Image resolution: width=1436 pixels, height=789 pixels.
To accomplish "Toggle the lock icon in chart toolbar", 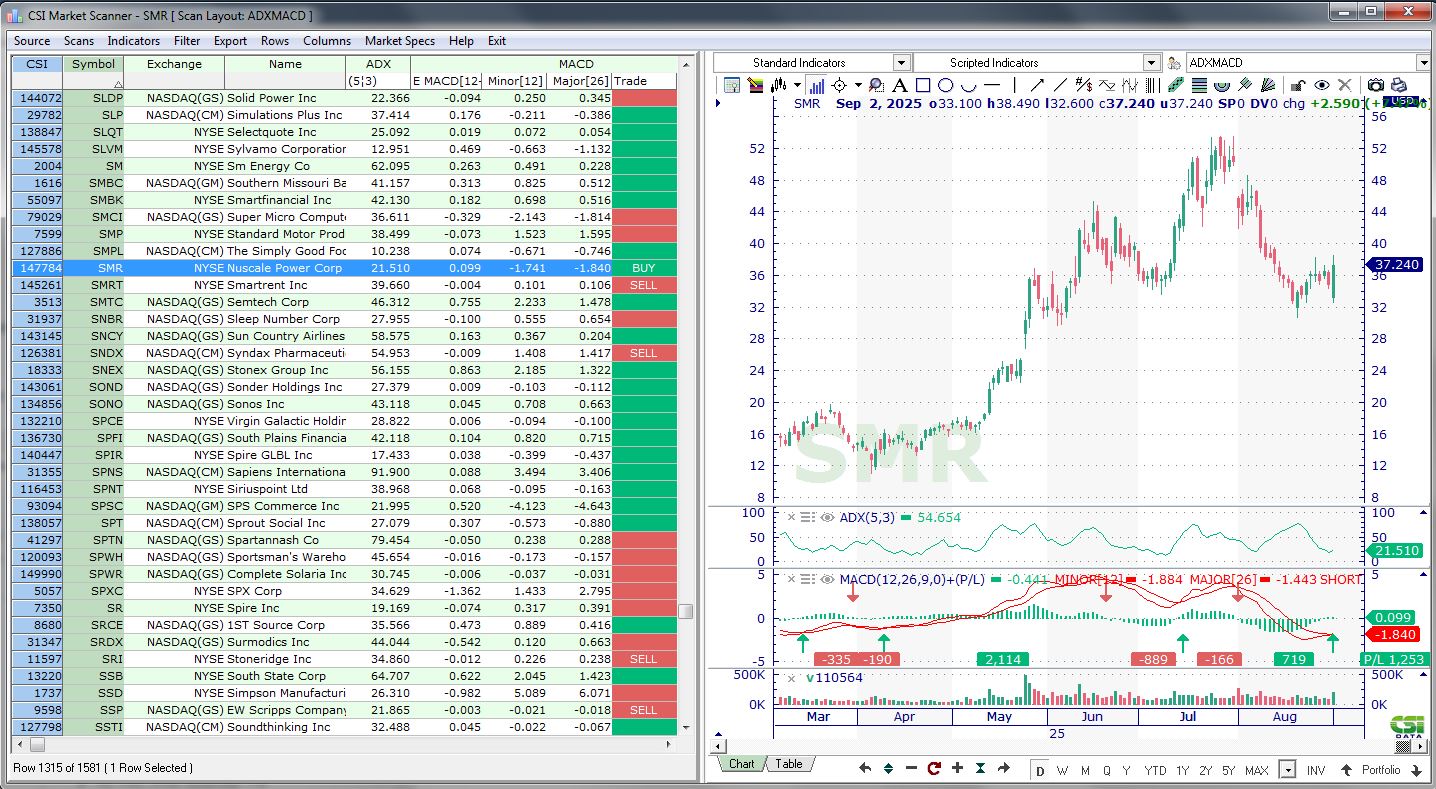I will [x=1299, y=86].
